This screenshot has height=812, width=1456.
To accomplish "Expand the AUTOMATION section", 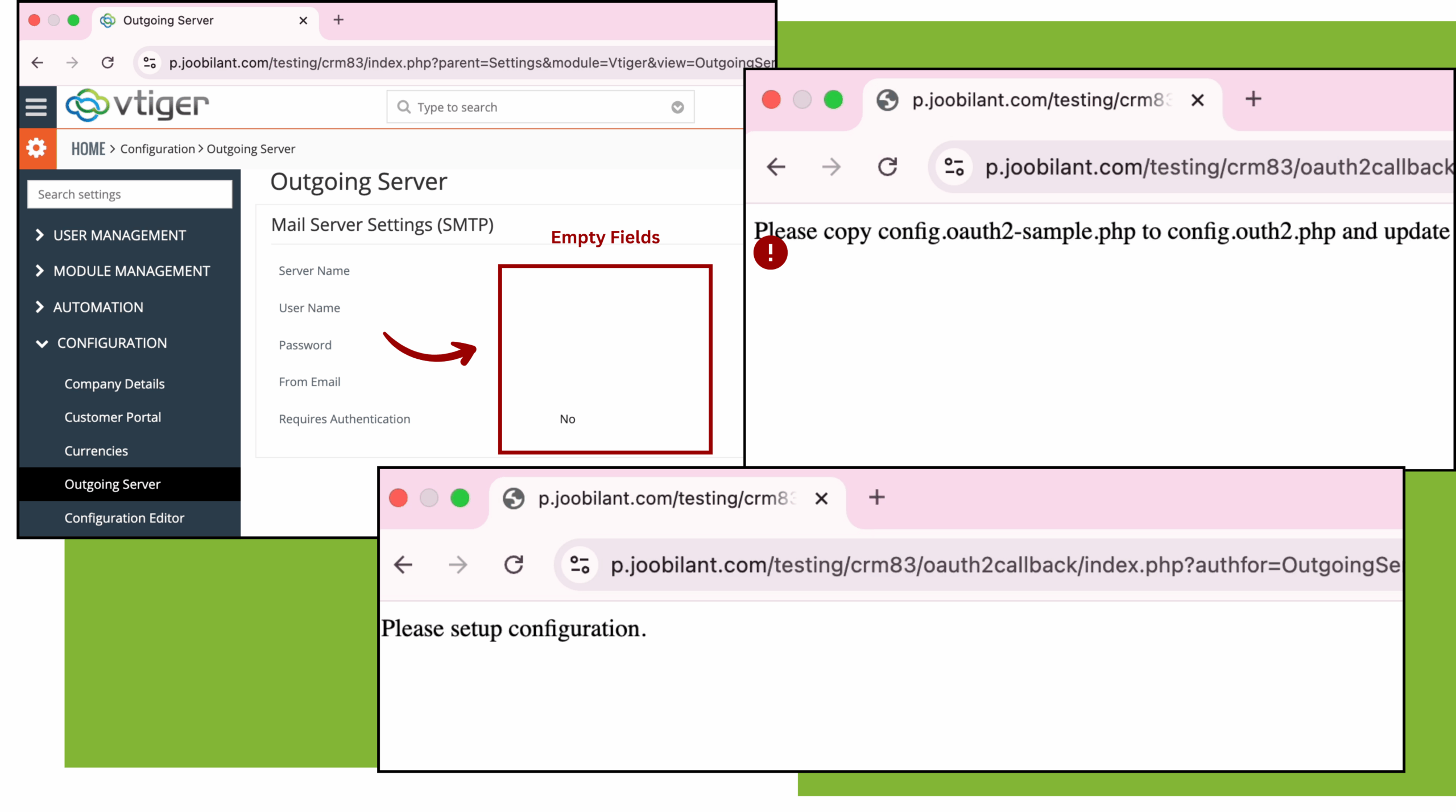I will point(98,307).
